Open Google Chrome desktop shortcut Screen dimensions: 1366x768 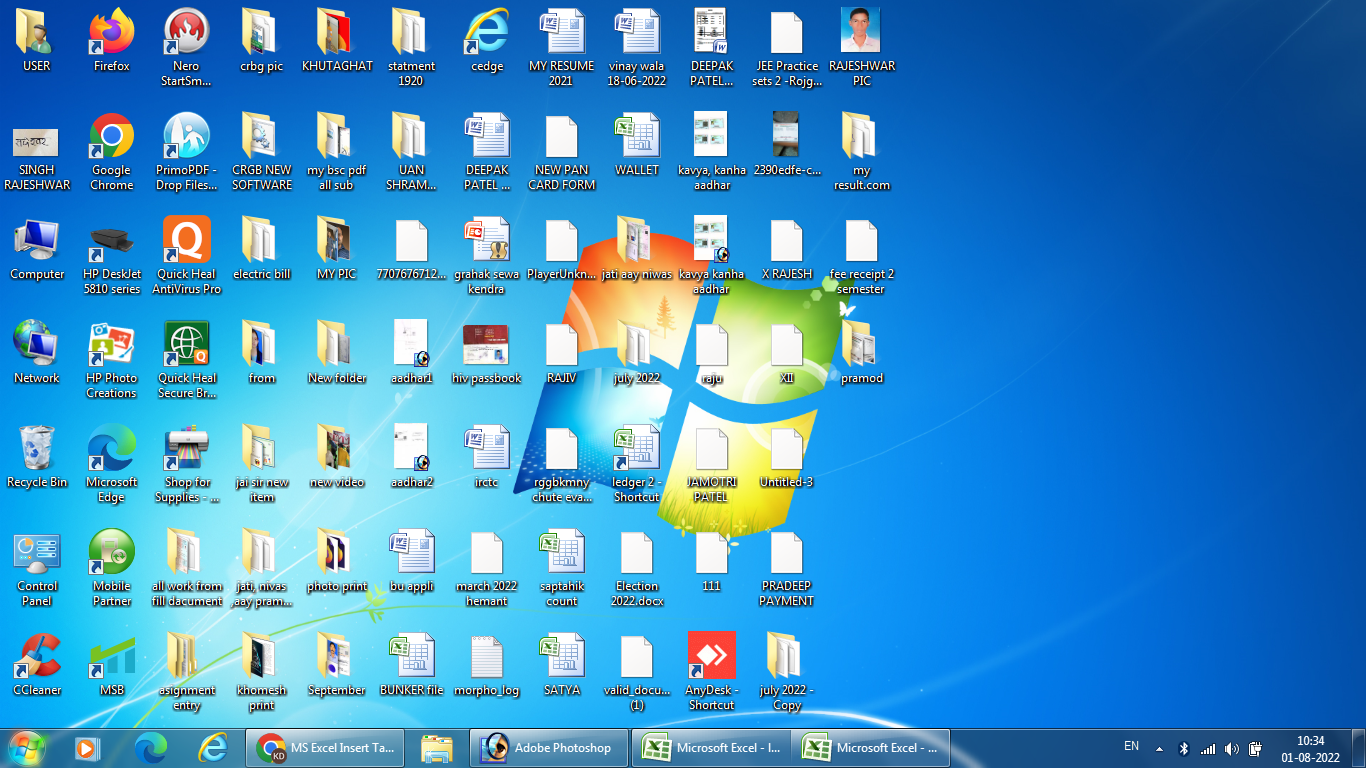(112, 152)
